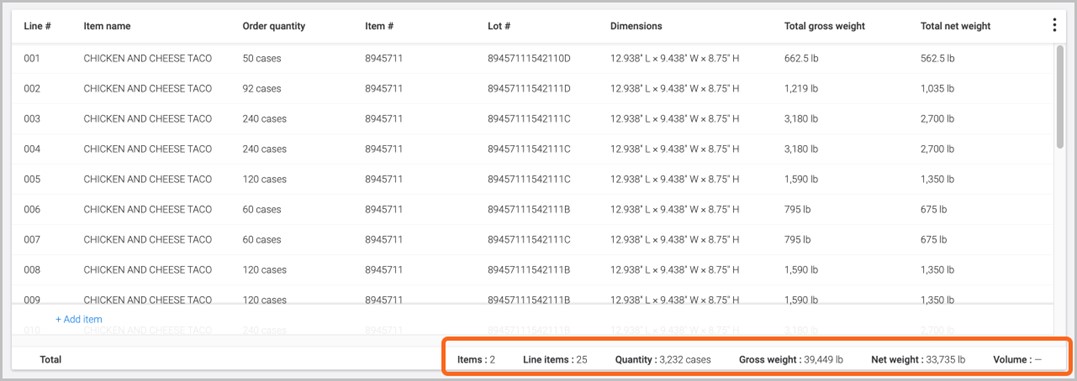Click lot number 89457111542111D
This screenshot has height=381, width=1077.
529,89
